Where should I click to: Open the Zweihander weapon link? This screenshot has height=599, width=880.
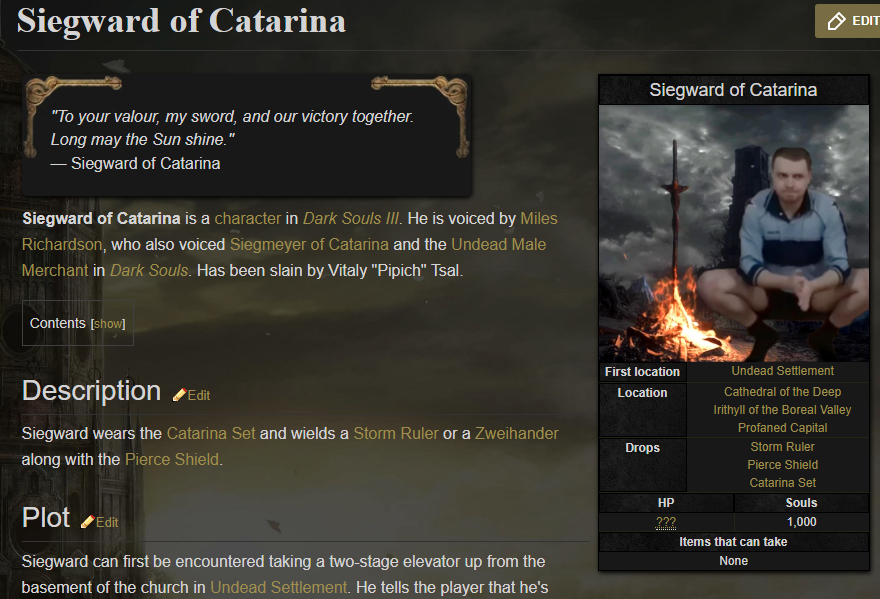tap(516, 433)
